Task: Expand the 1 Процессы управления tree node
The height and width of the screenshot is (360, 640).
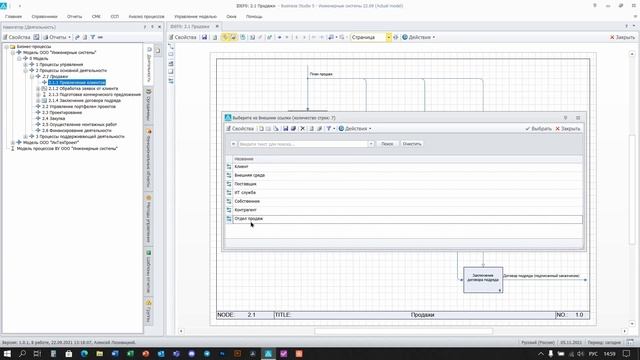Action: [25, 64]
